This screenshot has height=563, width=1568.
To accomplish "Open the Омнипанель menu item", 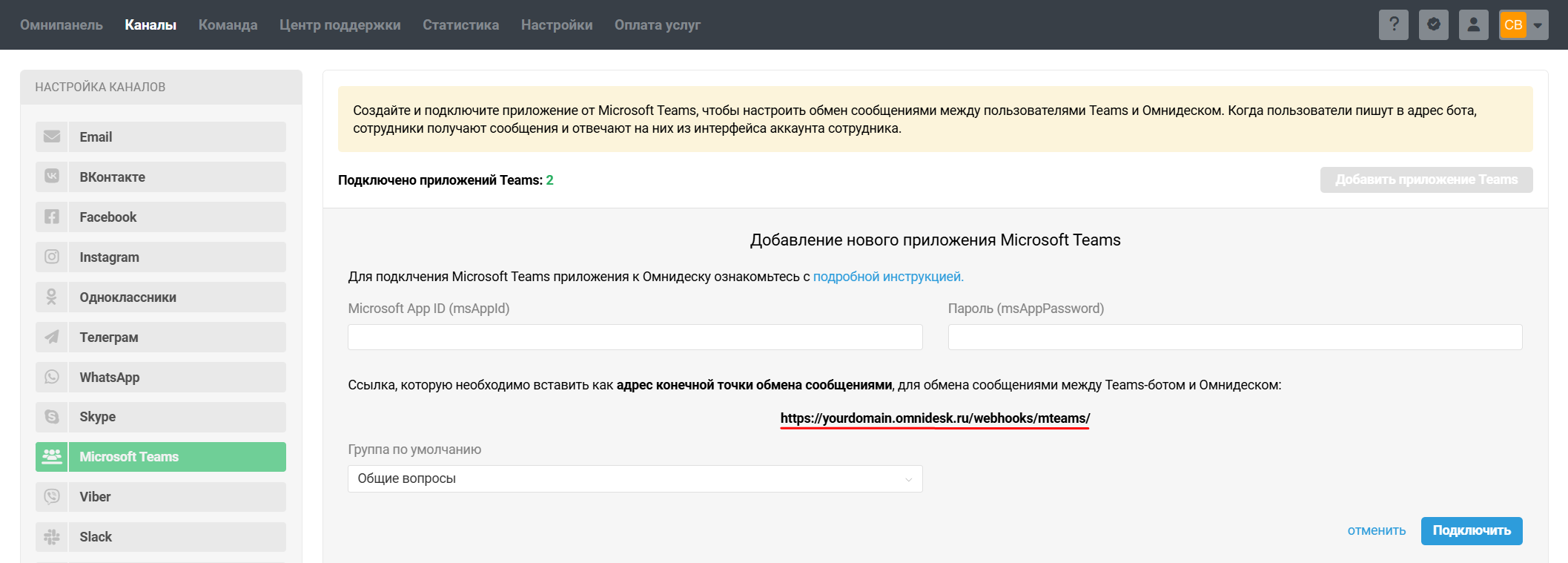I will pos(62,24).
